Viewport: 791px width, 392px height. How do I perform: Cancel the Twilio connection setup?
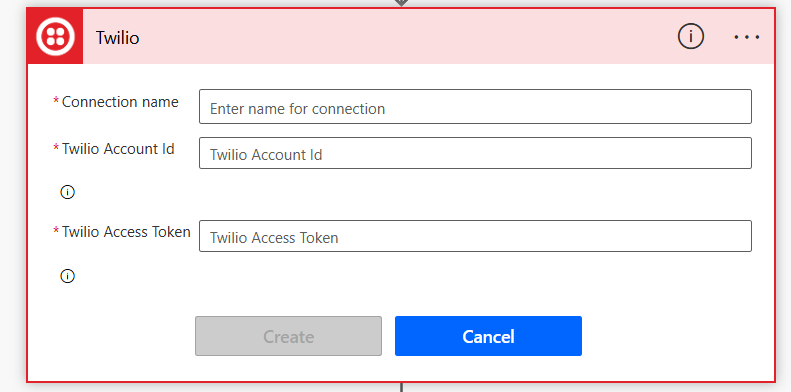tap(488, 336)
